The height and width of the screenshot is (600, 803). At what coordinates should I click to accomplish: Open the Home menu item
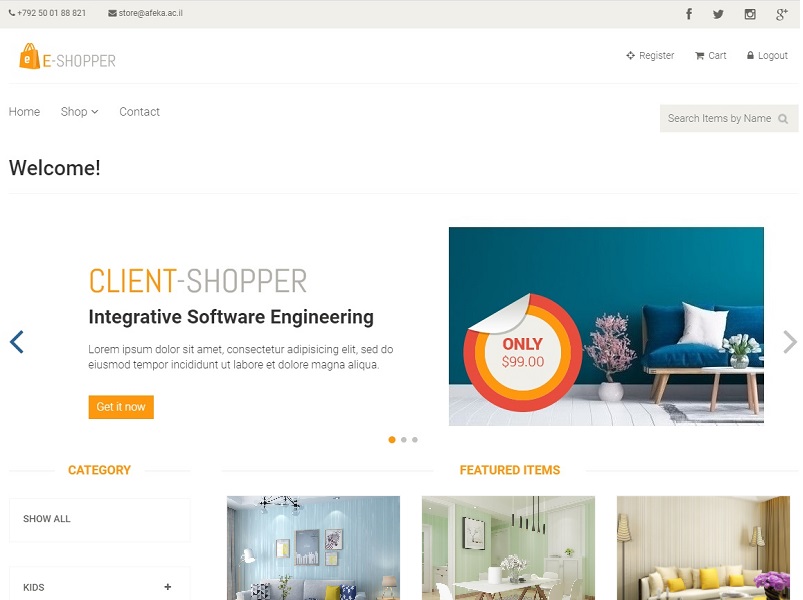tap(24, 112)
